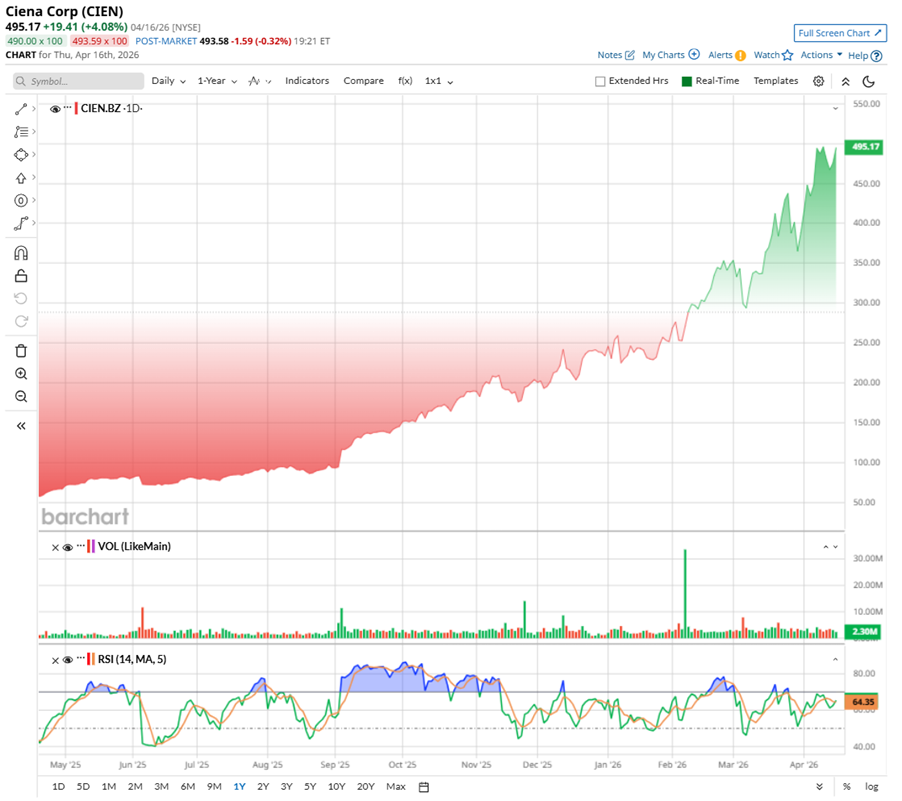Hide the VOL indicator pane
902x801 pixels.
(67, 547)
